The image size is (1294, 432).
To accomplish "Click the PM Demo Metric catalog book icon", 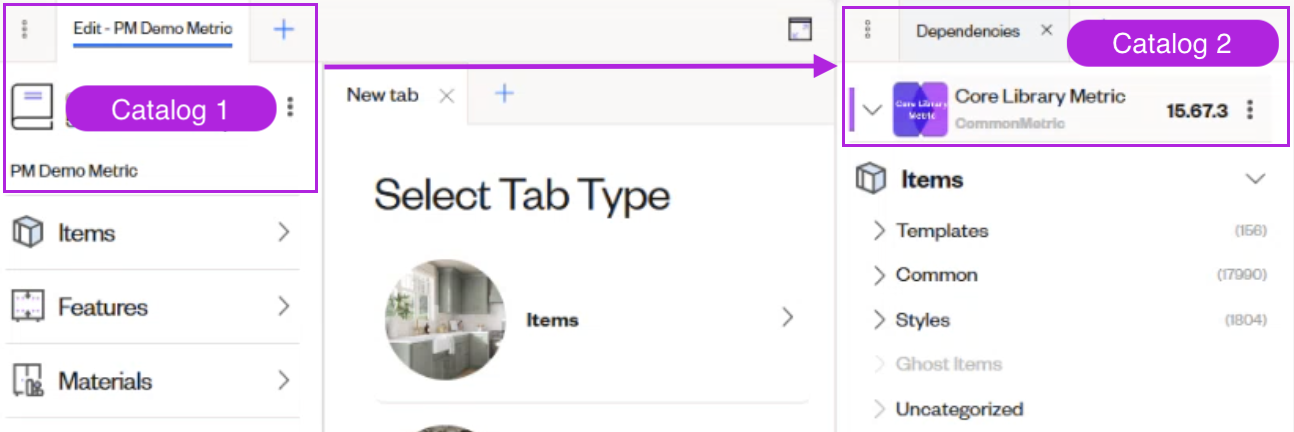I will (x=32, y=107).
